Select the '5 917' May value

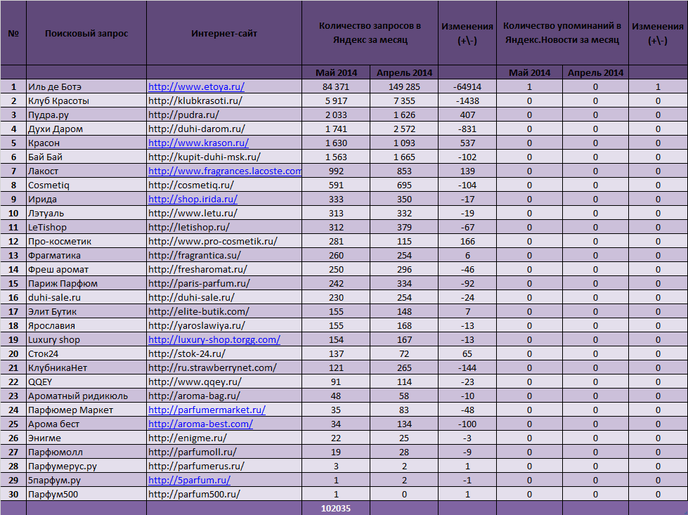[x=336, y=101]
